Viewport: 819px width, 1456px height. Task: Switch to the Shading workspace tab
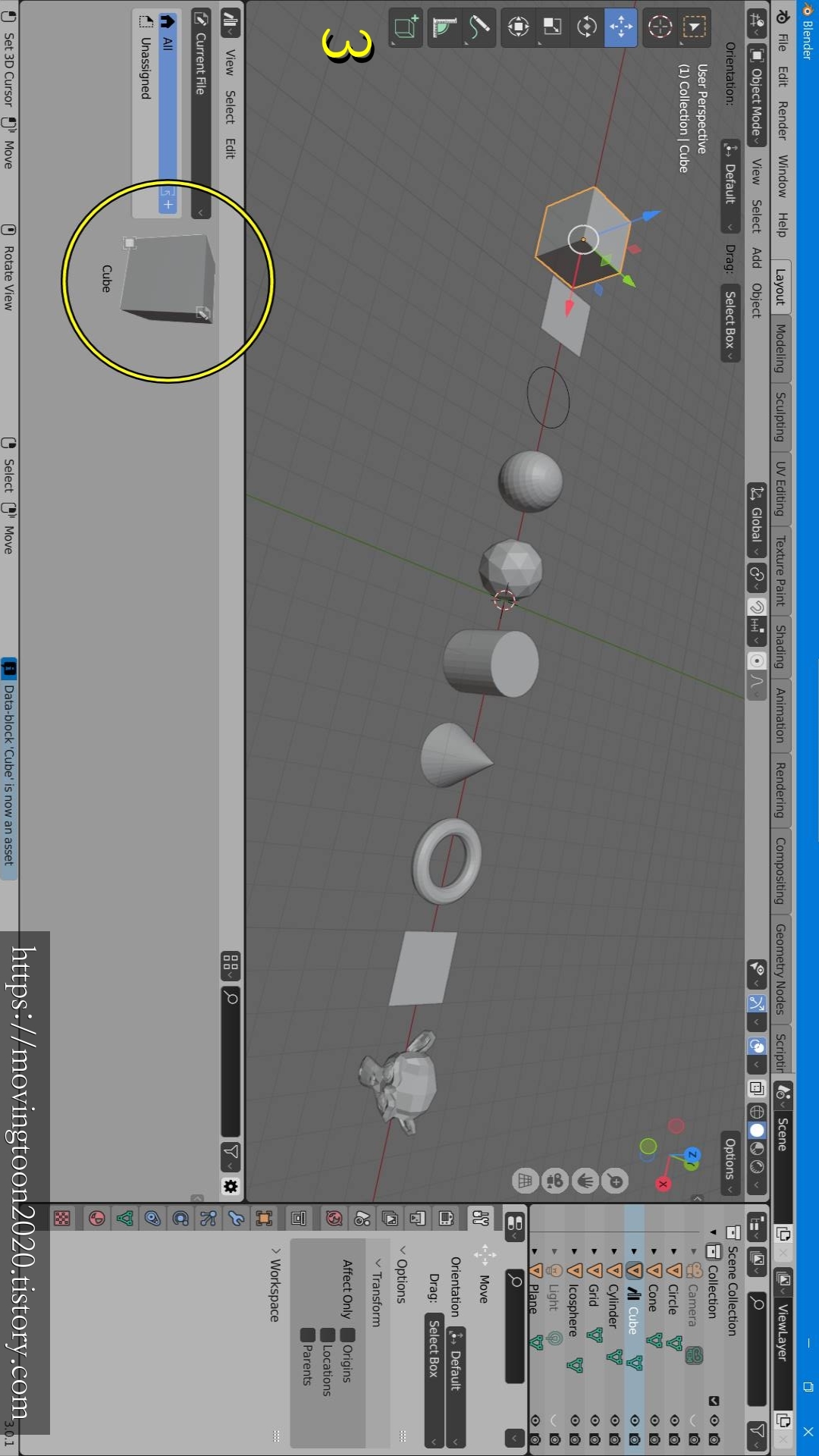(x=781, y=646)
